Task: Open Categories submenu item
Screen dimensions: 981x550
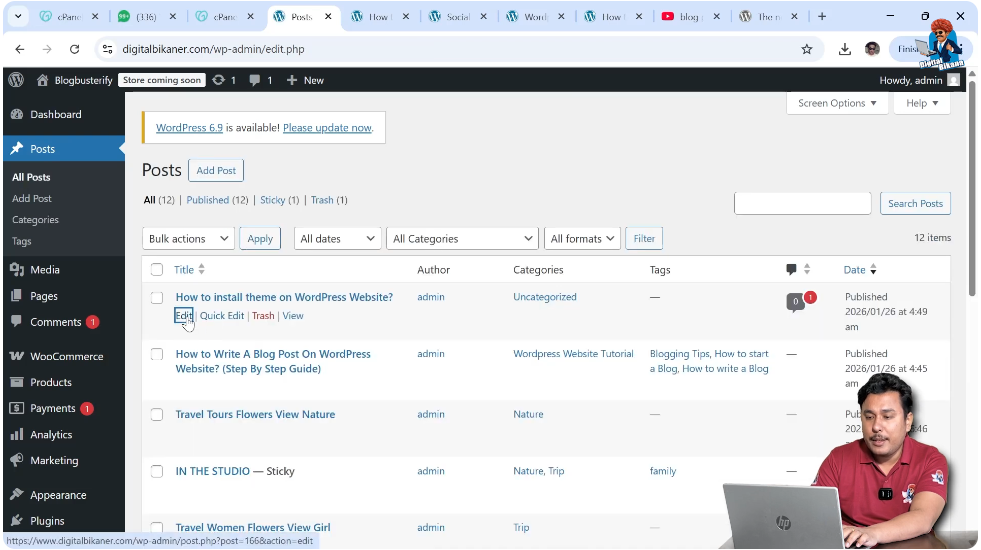Action: click(x=35, y=220)
